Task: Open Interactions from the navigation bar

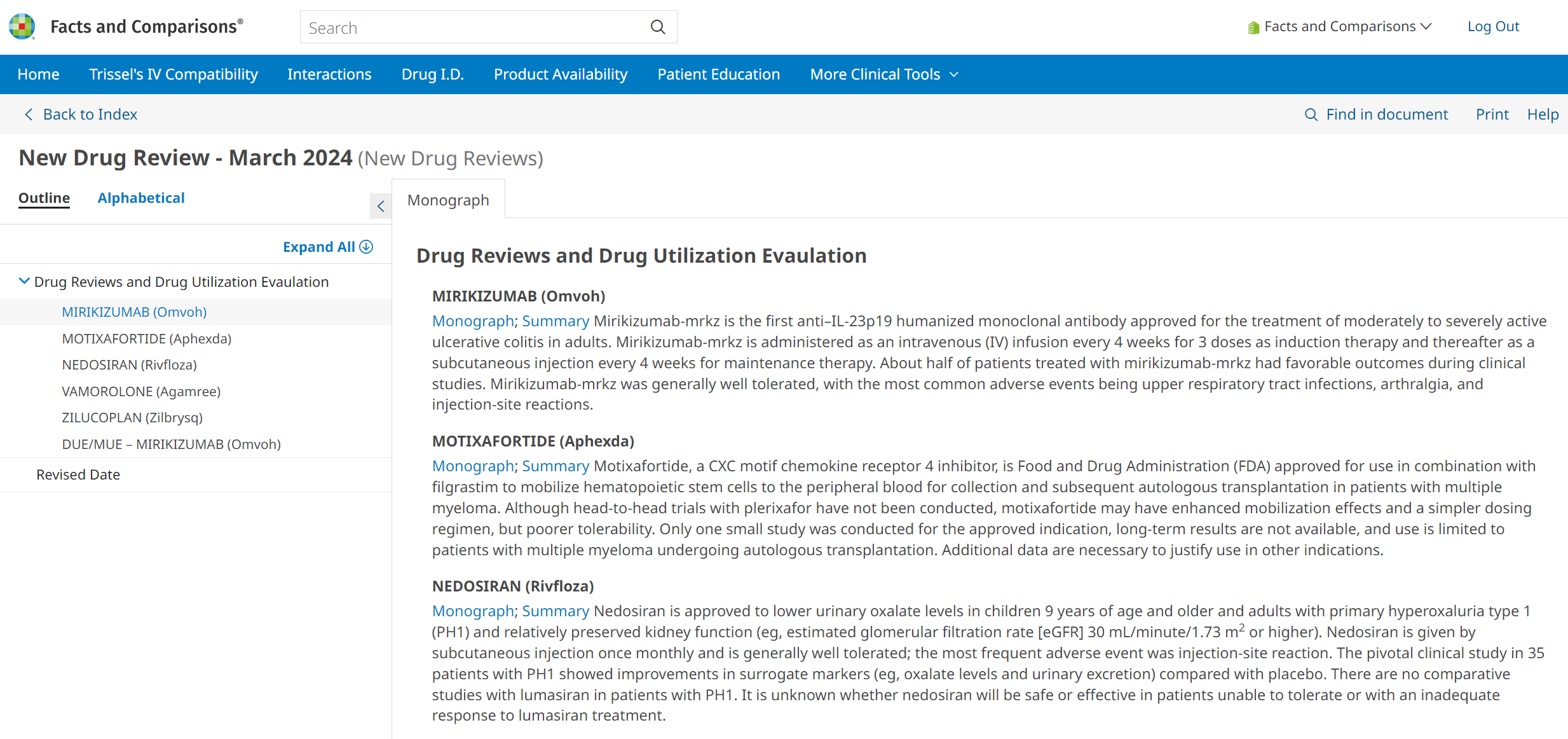Action: click(x=329, y=74)
